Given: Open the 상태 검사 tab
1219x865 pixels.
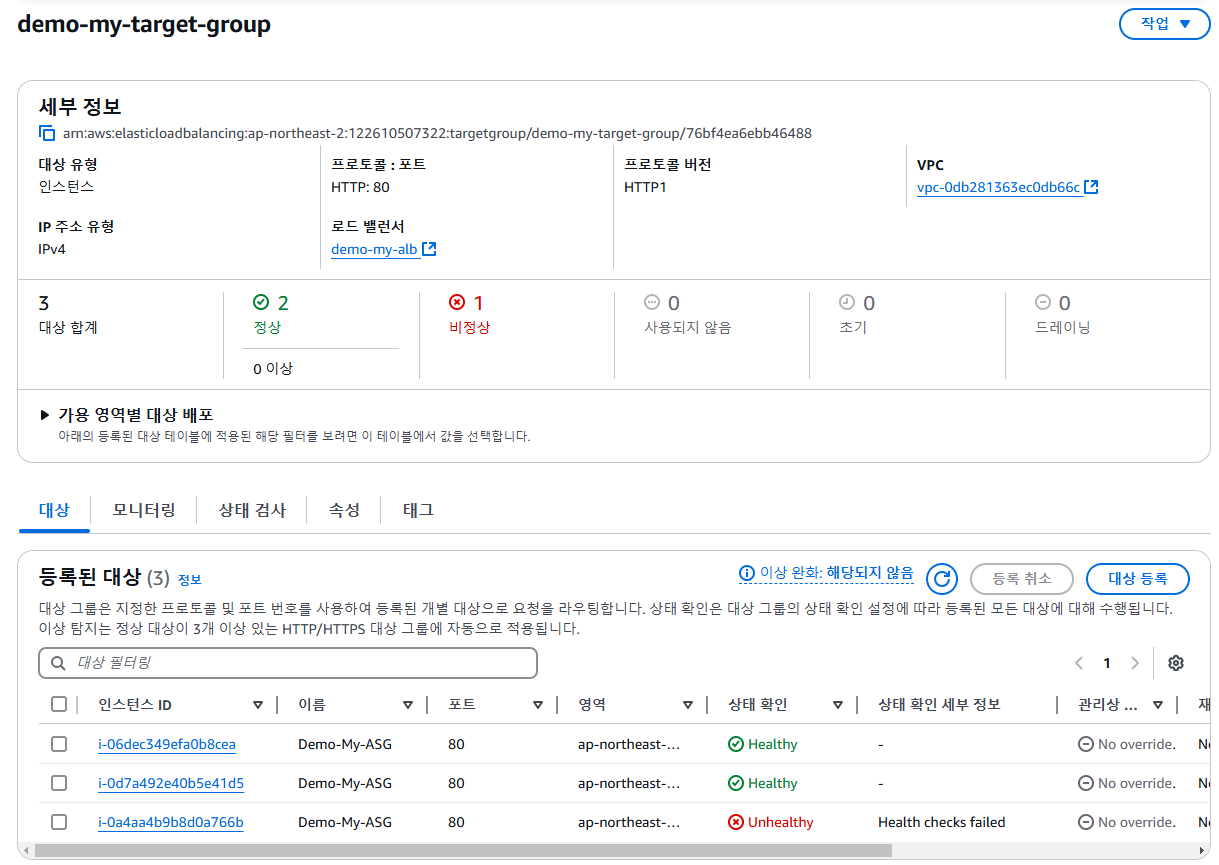Looking at the screenshot, I should click(x=252, y=510).
